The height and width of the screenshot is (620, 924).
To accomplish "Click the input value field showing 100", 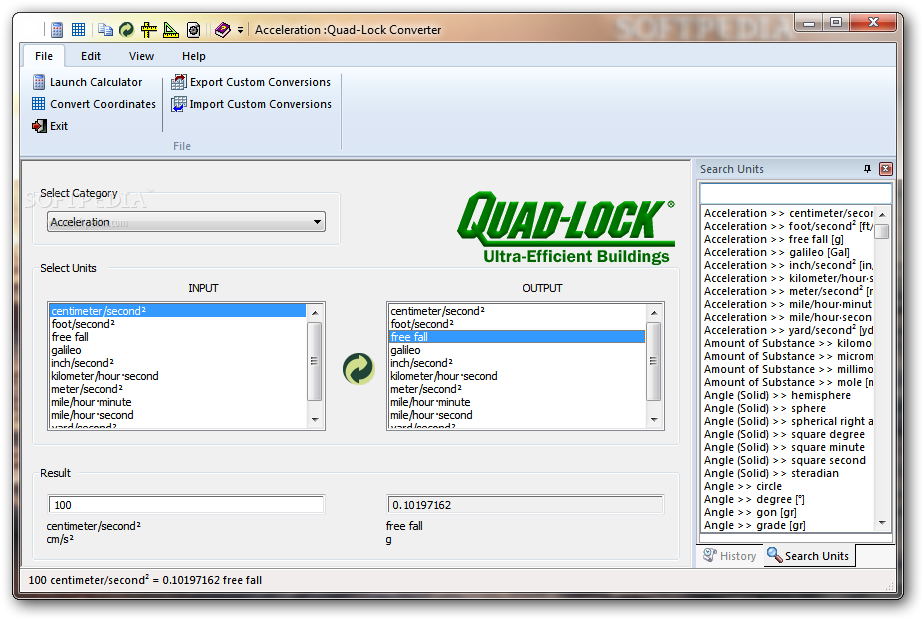I will (x=186, y=505).
